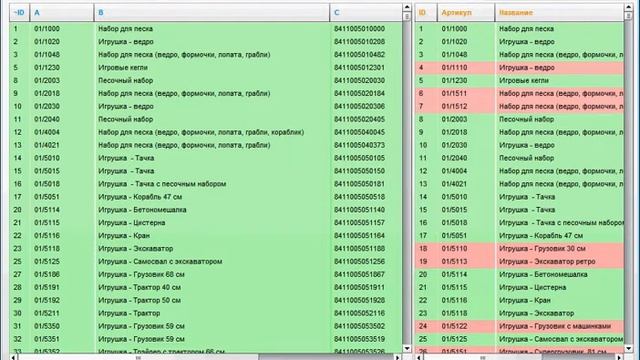Select left cell 8411005053502
The width and height of the screenshot is (640, 360).
pyautogui.click(x=359, y=326)
